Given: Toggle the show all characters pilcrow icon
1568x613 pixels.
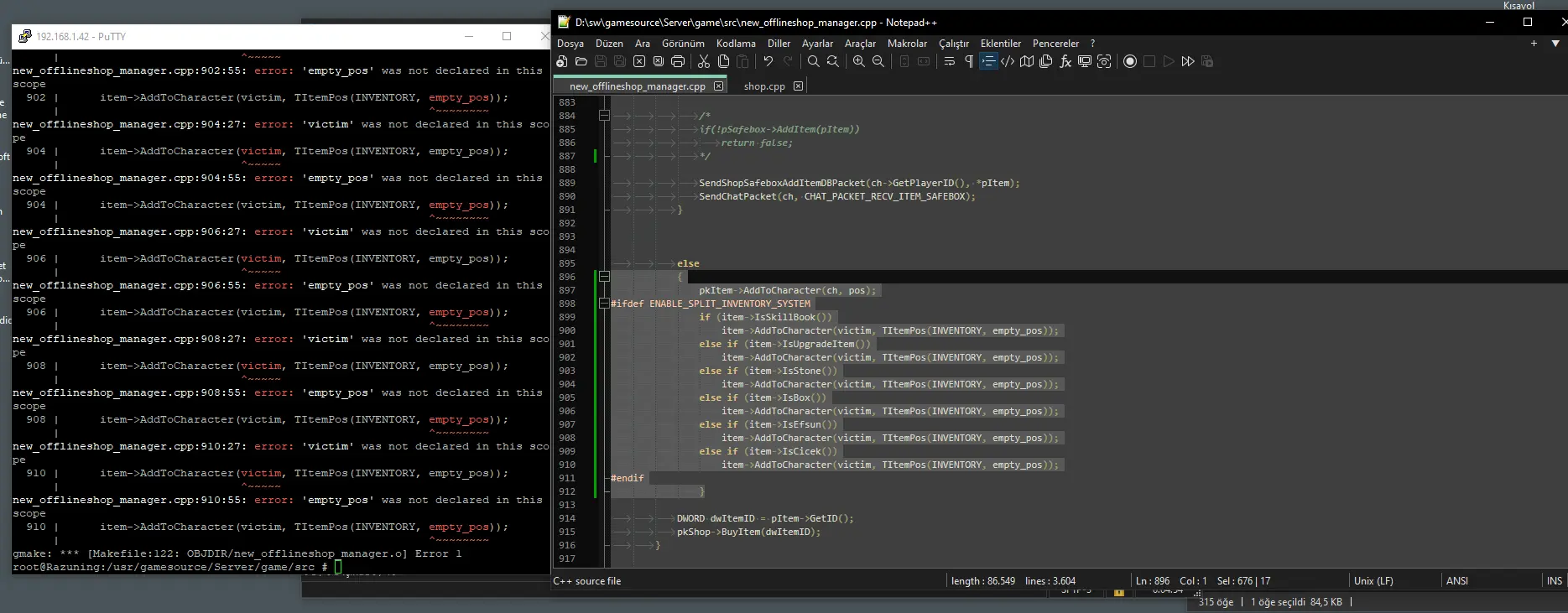Looking at the screenshot, I should (x=969, y=61).
